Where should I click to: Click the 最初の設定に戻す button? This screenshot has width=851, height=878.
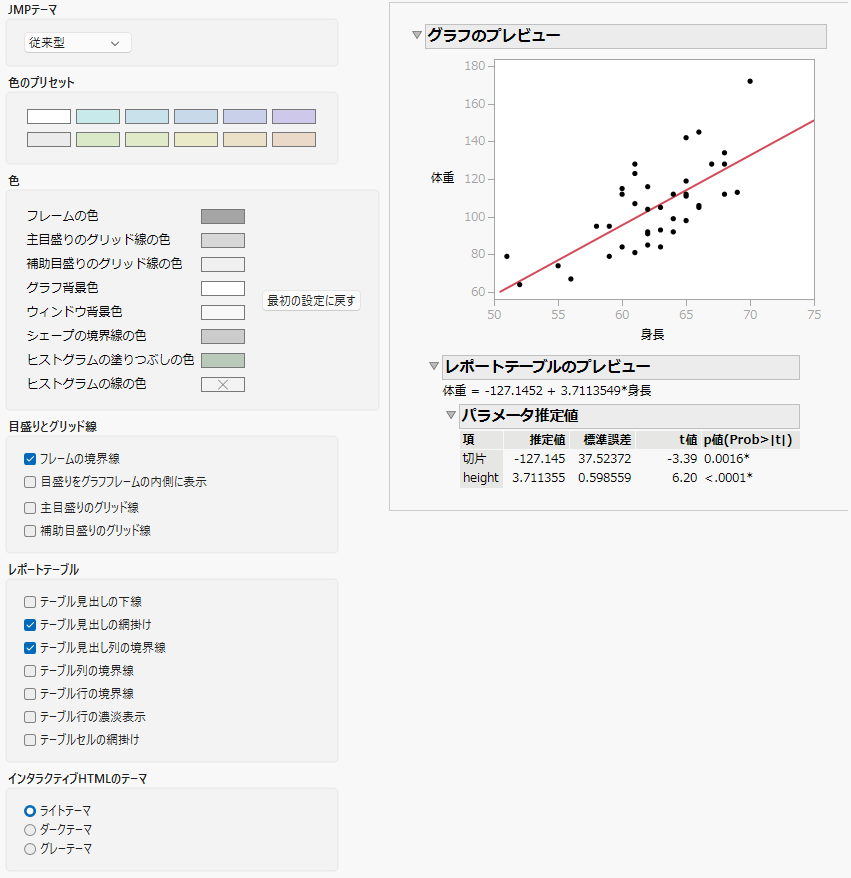311,301
